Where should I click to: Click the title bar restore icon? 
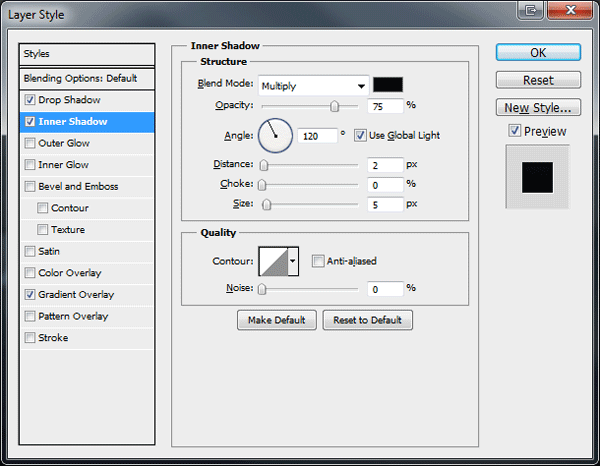pyautogui.click(x=531, y=10)
